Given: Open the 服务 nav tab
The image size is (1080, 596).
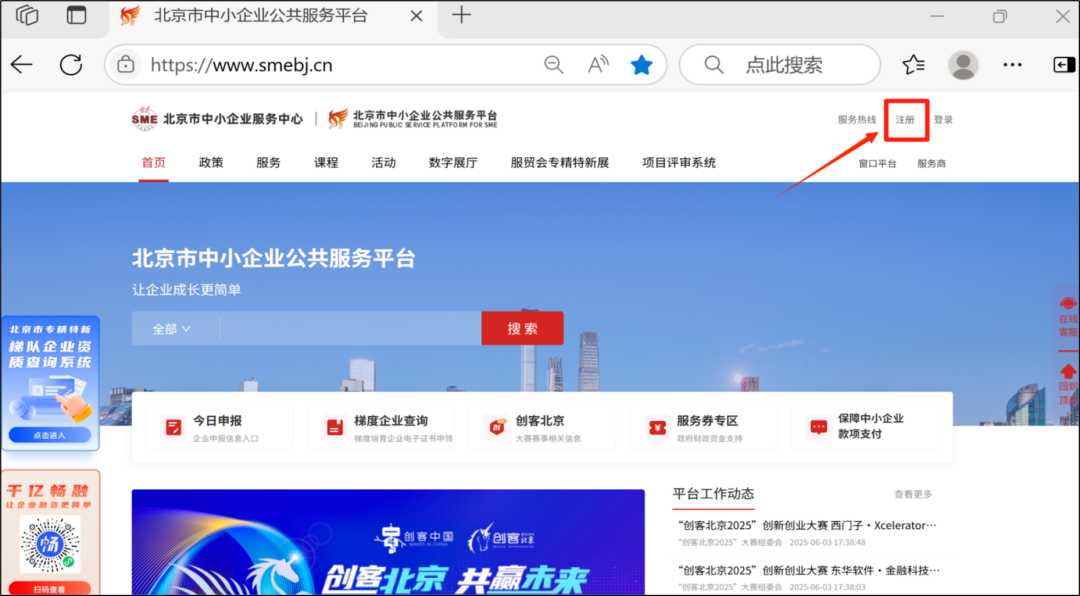Looking at the screenshot, I should tap(268, 163).
